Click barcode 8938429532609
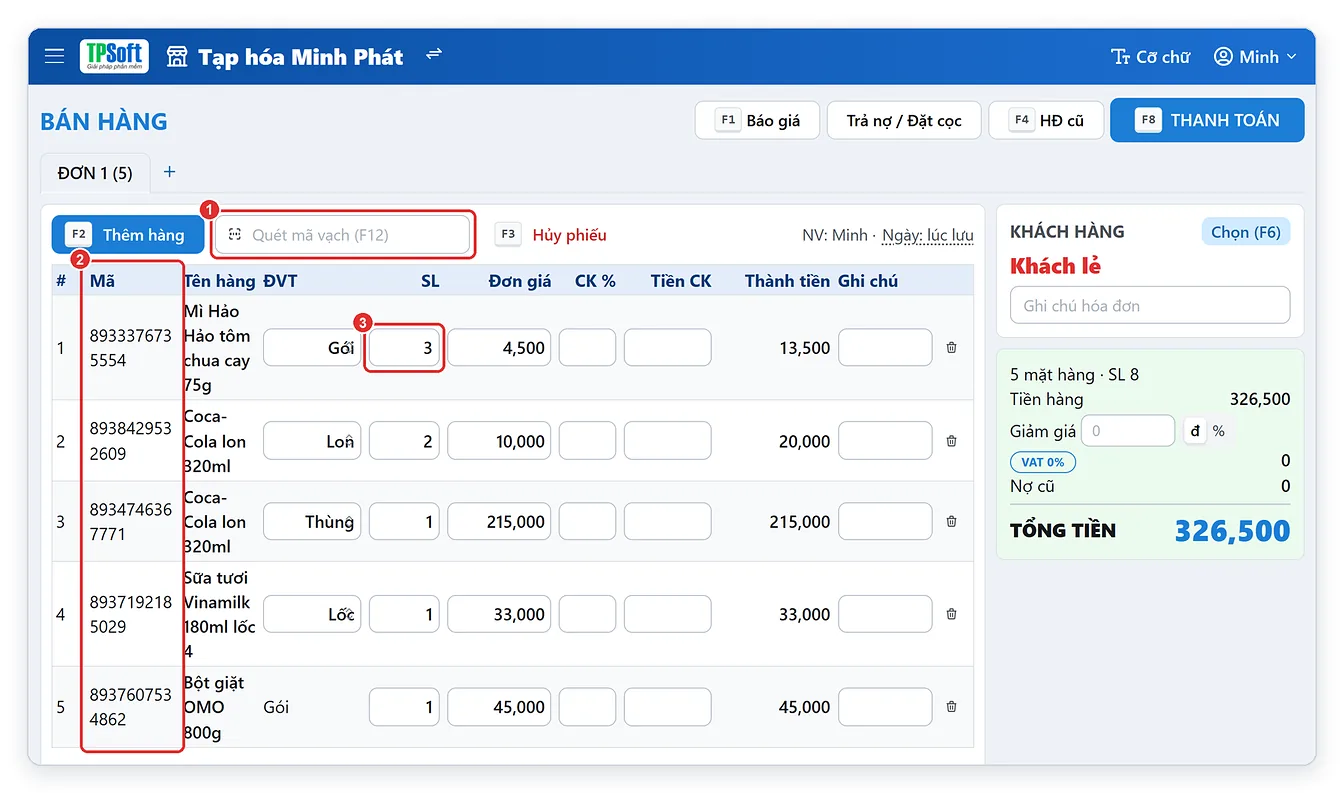This screenshot has width=1344, height=793. [130, 441]
